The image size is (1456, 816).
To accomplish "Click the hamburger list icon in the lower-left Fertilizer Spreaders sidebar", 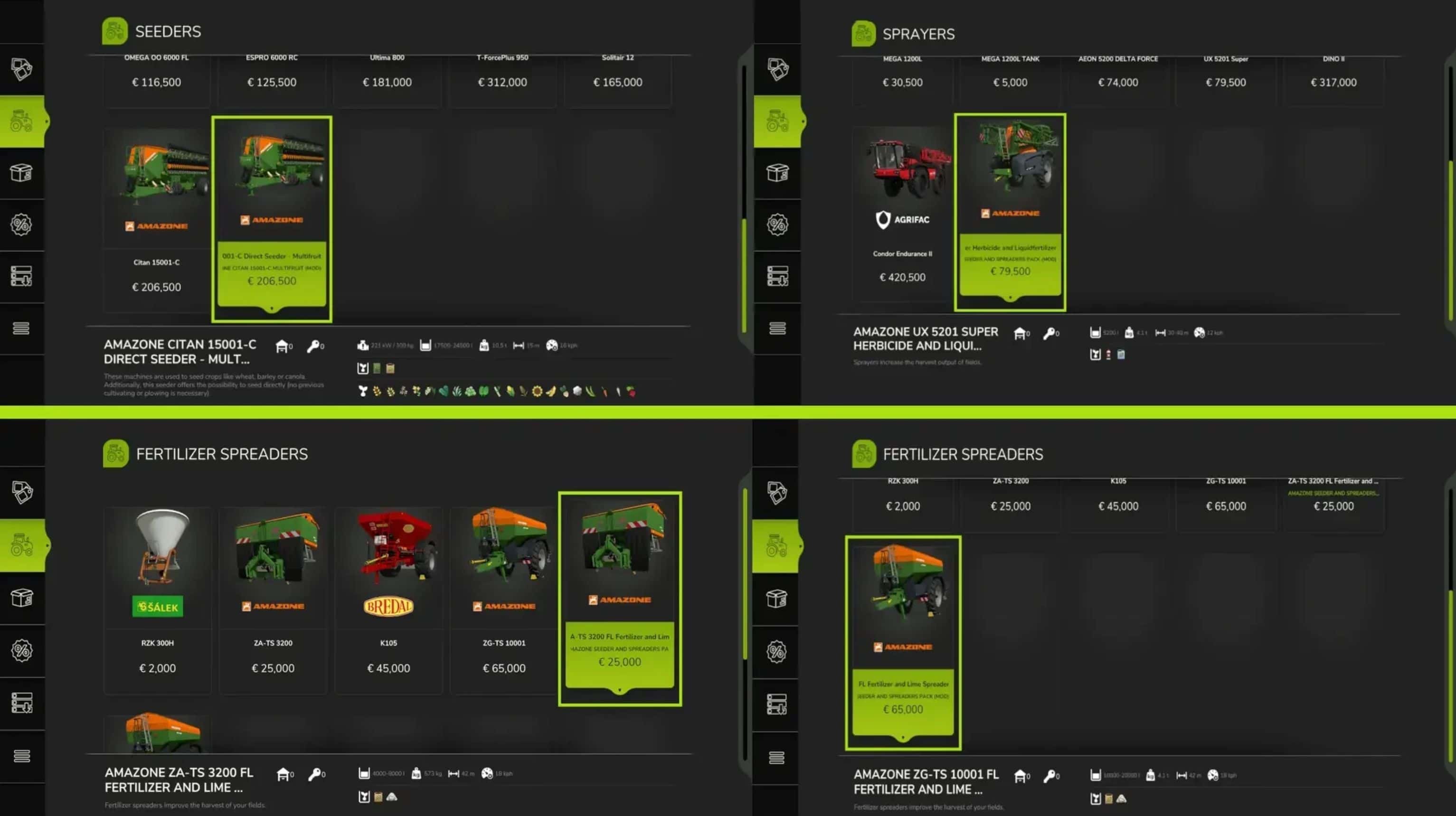I will [21, 756].
